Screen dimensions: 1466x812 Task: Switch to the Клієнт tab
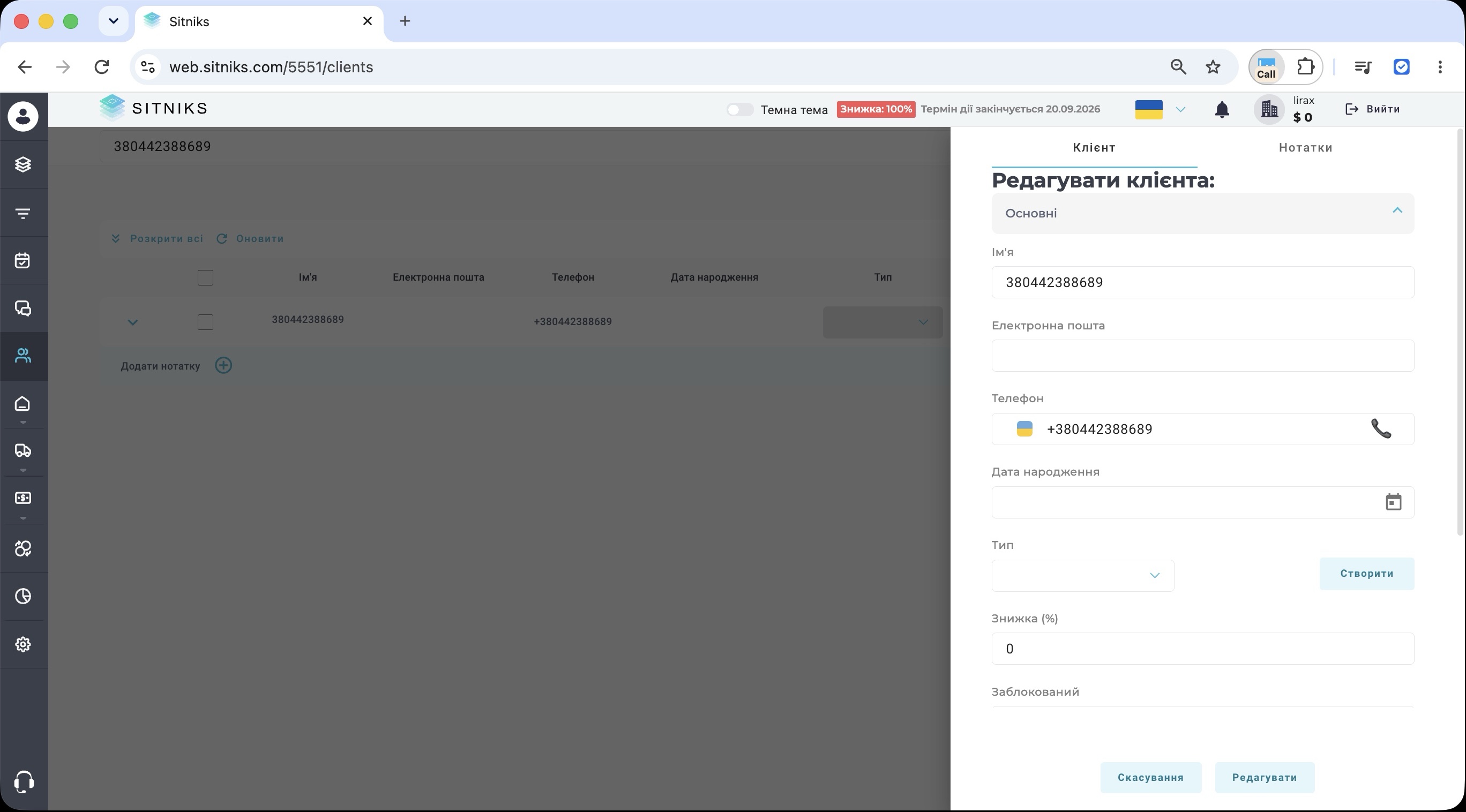pyautogui.click(x=1094, y=147)
